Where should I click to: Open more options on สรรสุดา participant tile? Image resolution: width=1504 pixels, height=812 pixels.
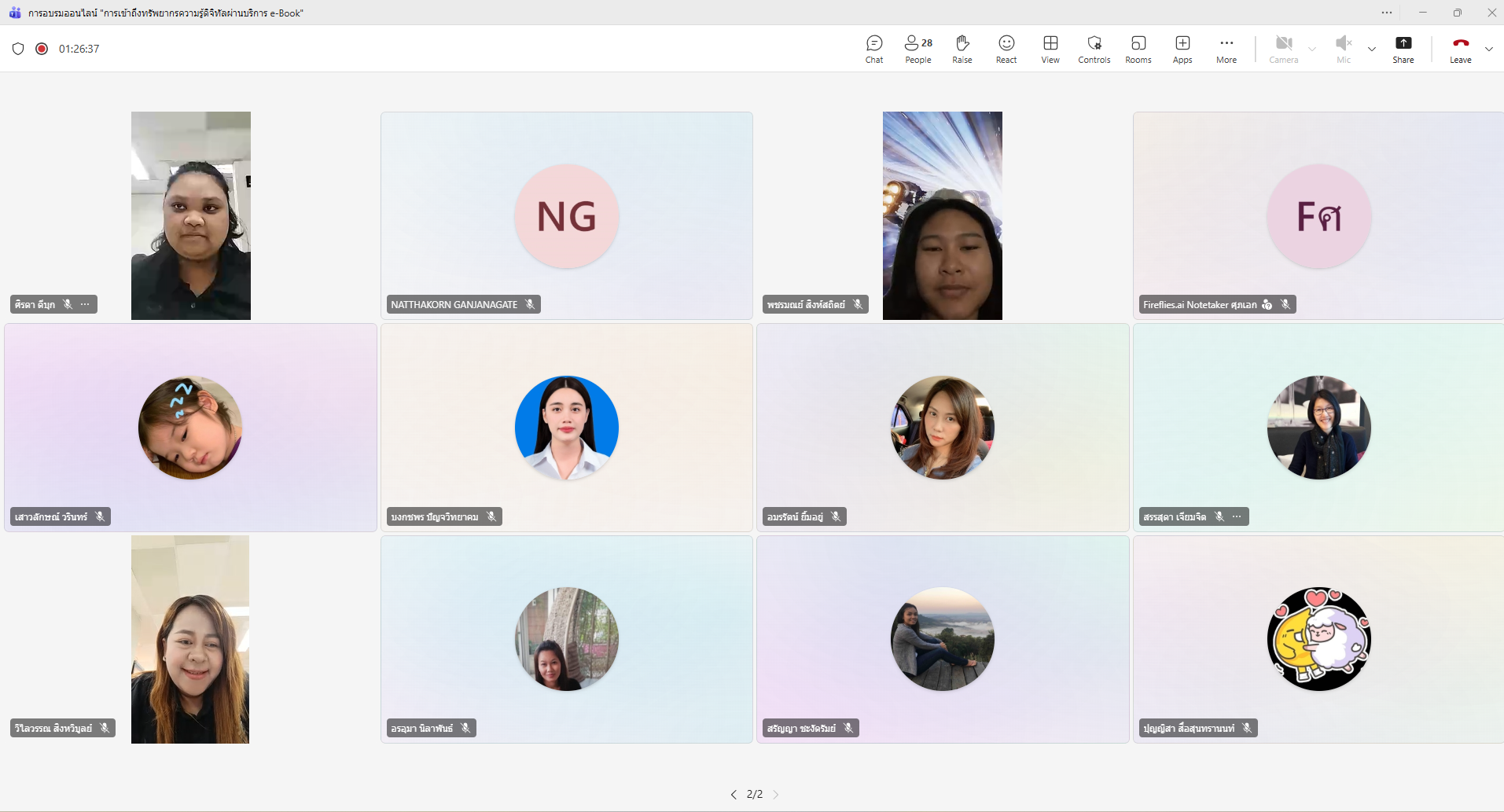coord(1237,516)
